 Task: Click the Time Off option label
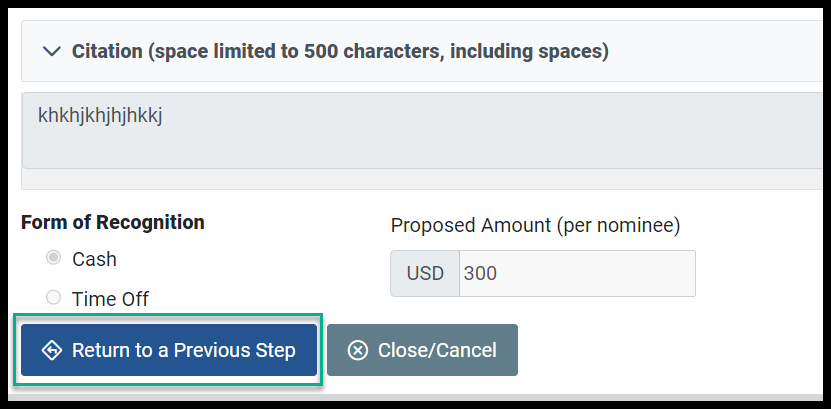(x=110, y=299)
